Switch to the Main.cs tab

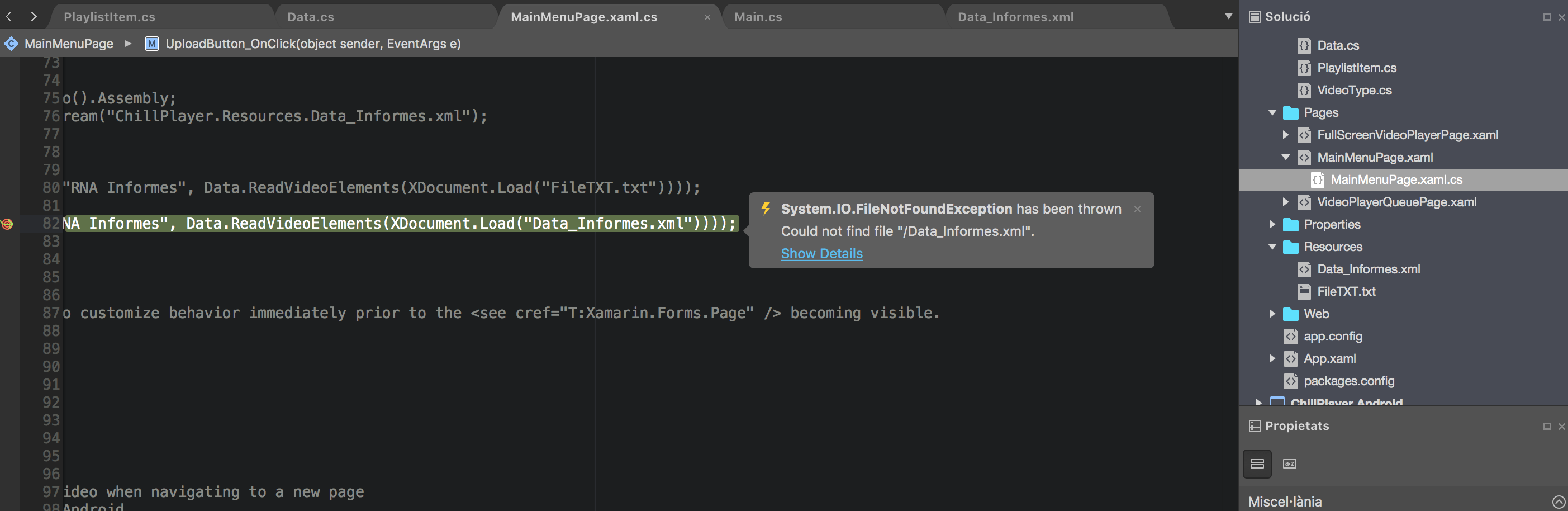pos(758,17)
